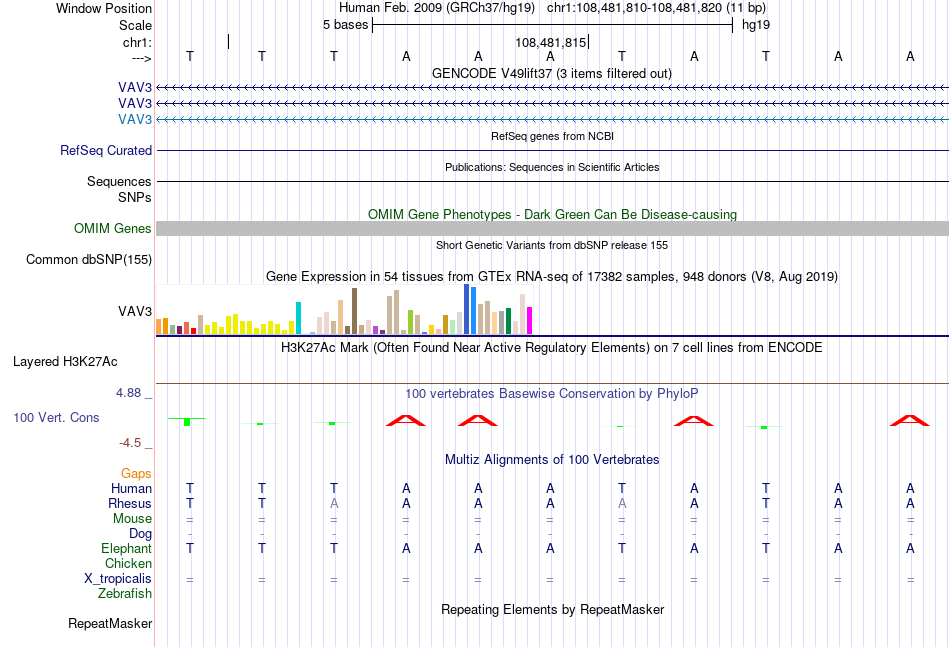The height and width of the screenshot is (647, 950).
Task: Click the Repeating Elements by RepeatMasker title
Action: pyautogui.click(x=552, y=609)
